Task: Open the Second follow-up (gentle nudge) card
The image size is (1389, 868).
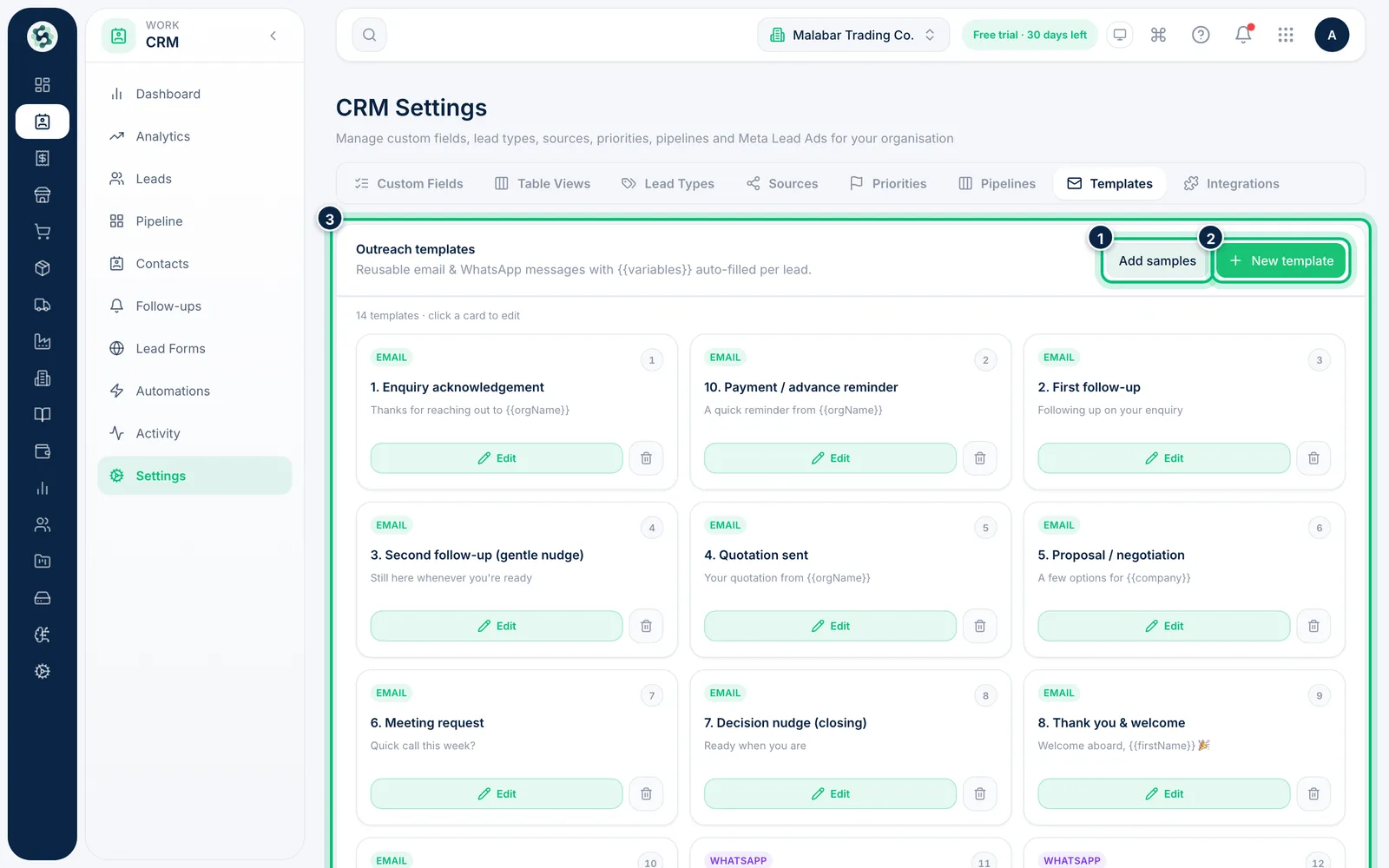Action: click(517, 580)
